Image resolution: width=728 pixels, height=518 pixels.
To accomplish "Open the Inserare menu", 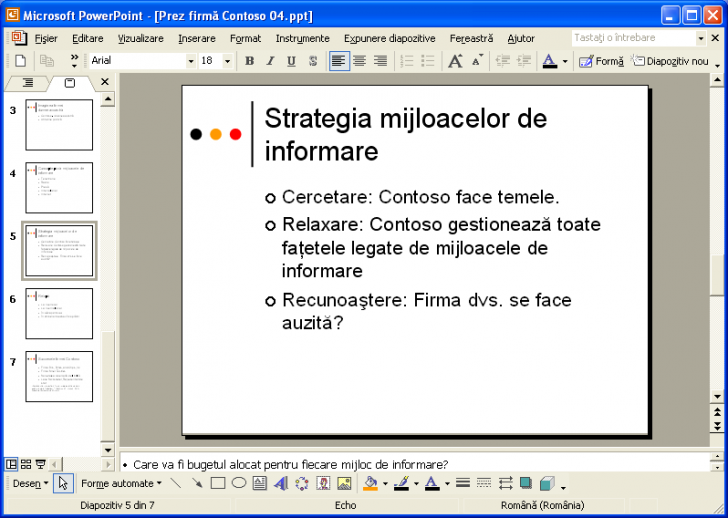I will pyautogui.click(x=197, y=39).
